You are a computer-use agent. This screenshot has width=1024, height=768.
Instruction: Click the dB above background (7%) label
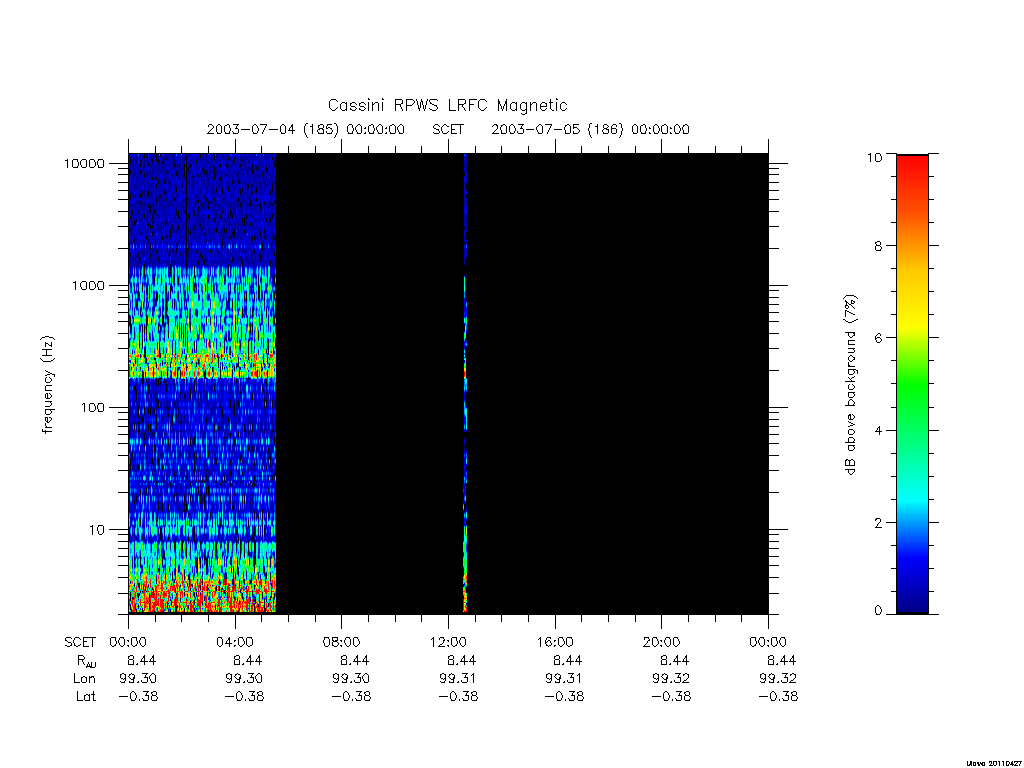[850, 385]
